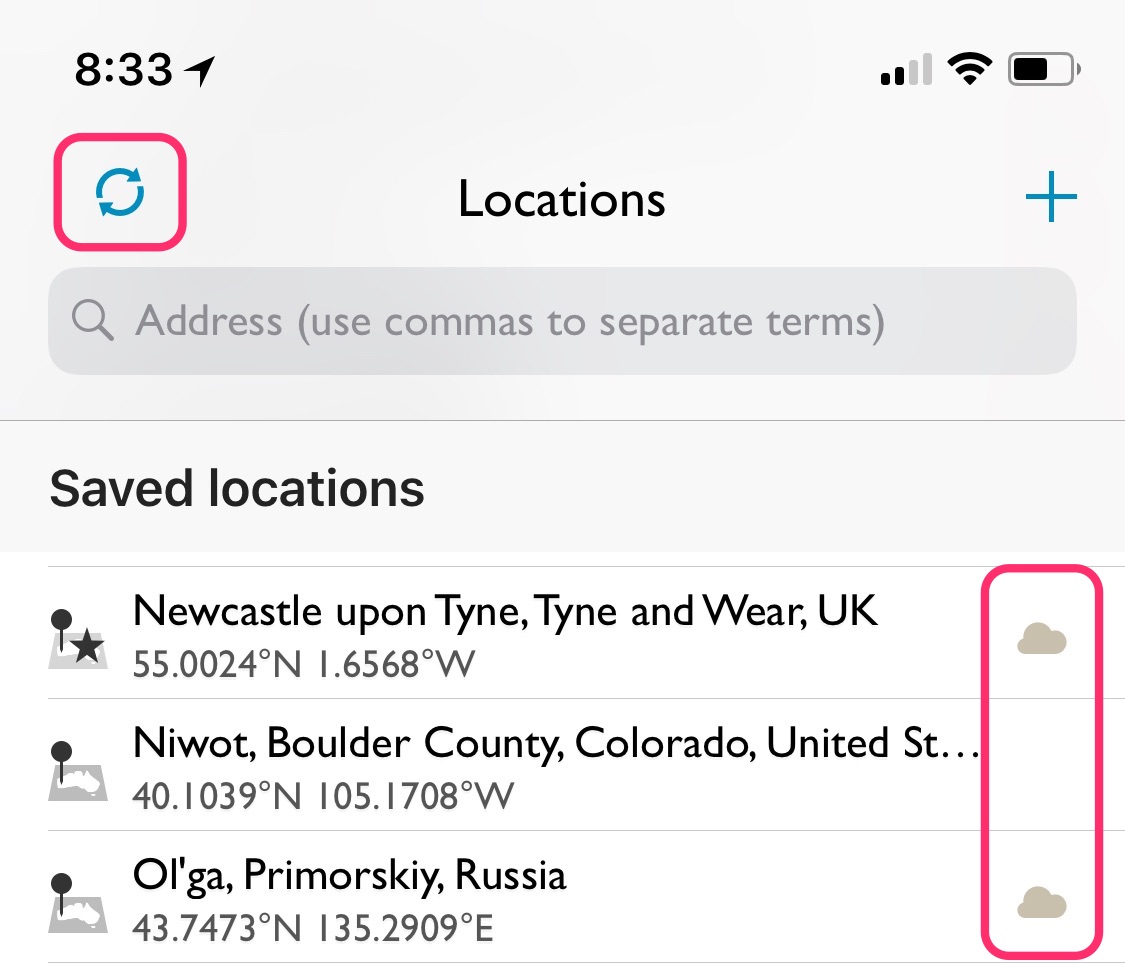
Task: Click the Address search field
Action: (x=562, y=321)
